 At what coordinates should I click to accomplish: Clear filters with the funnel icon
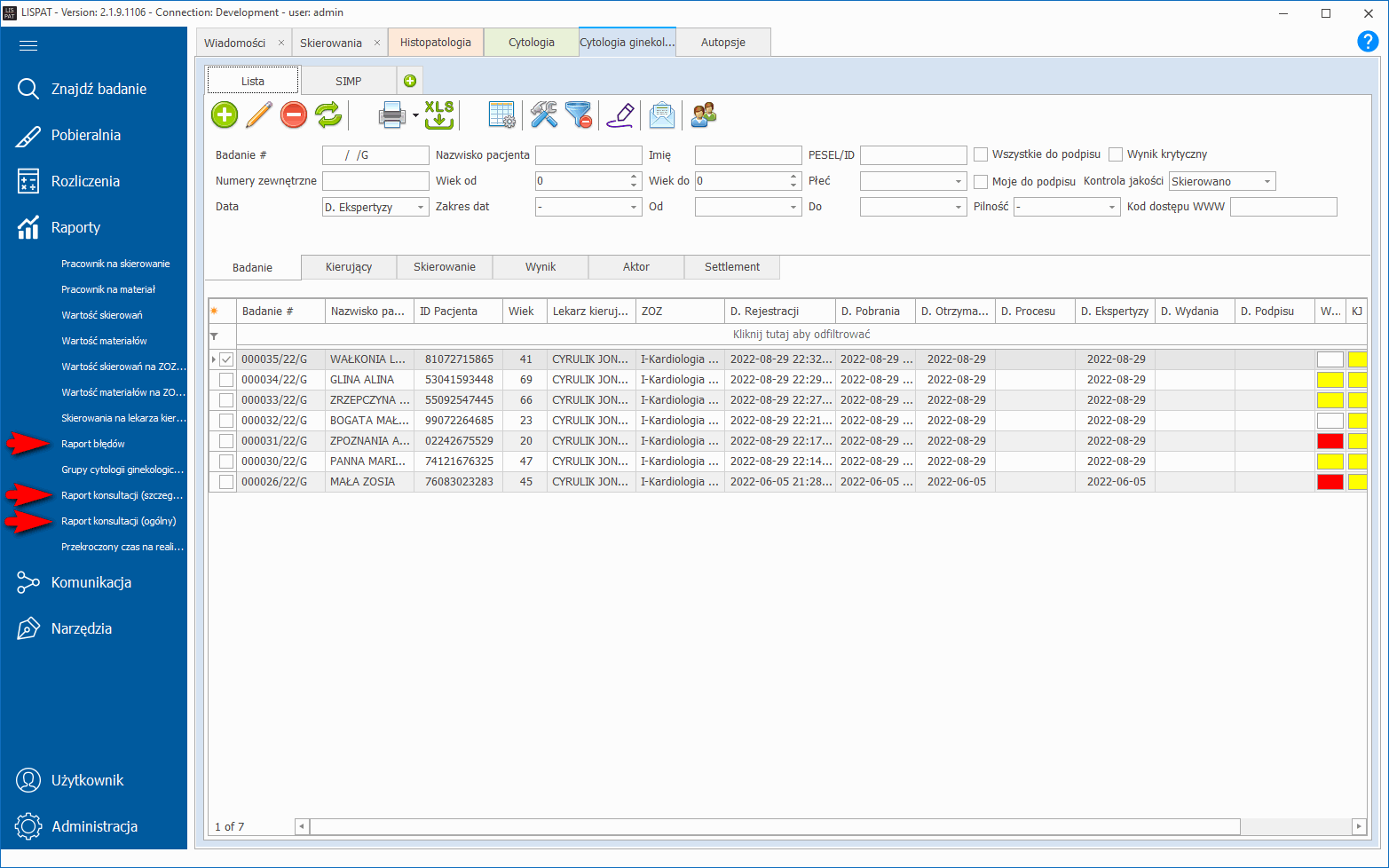(x=579, y=114)
